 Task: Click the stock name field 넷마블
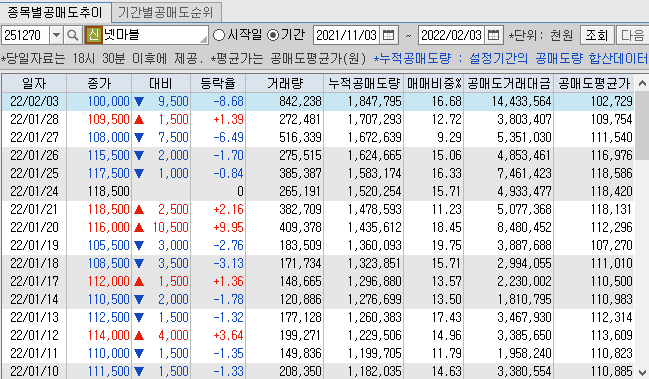(x=155, y=35)
